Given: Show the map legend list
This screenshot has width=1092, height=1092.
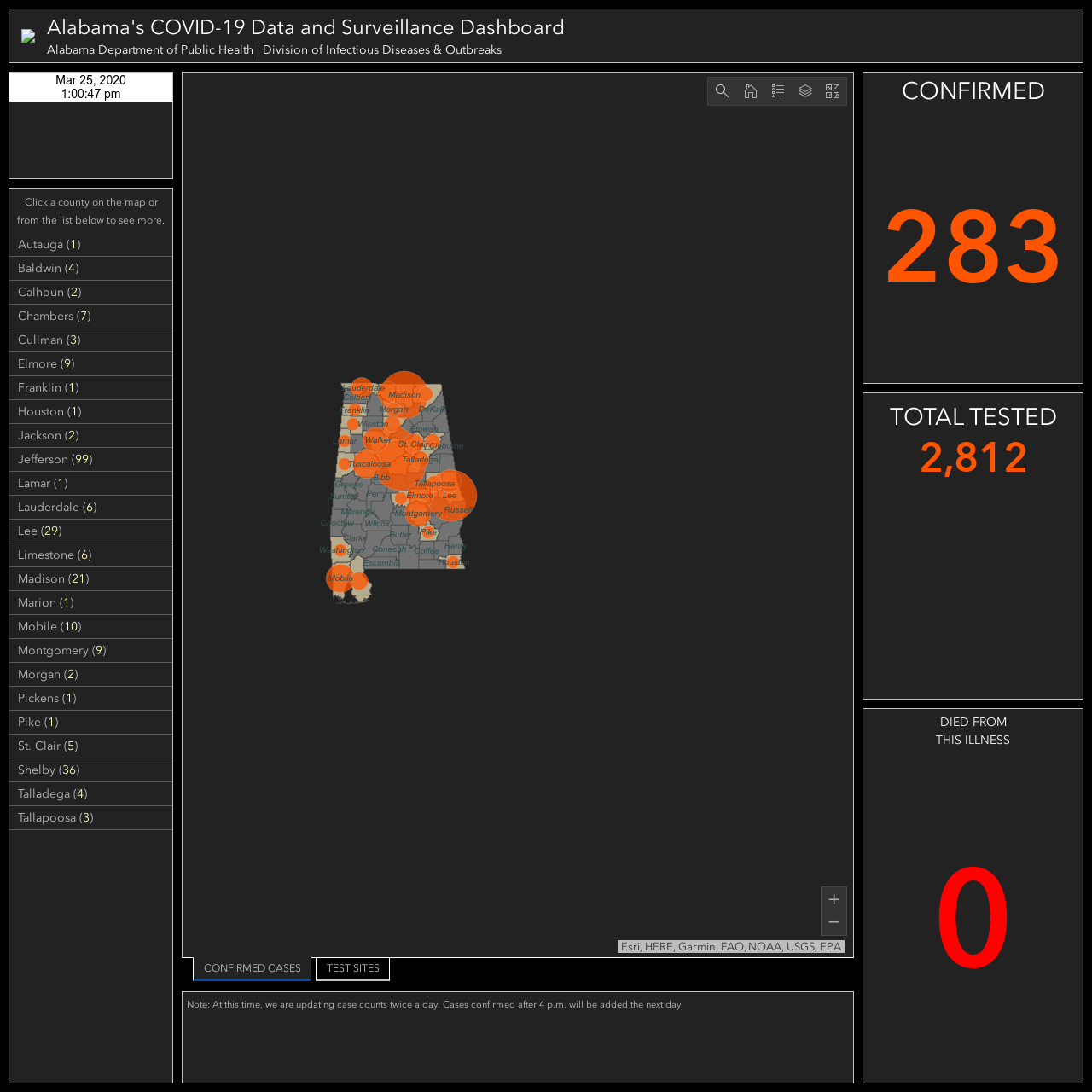Looking at the screenshot, I should (778, 91).
